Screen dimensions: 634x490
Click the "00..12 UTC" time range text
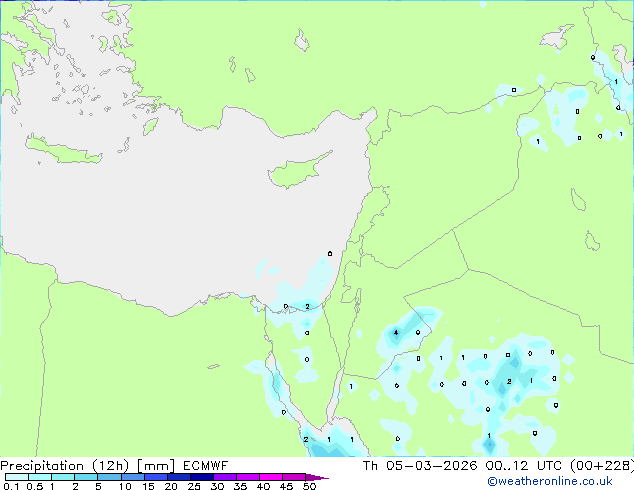pyautogui.click(x=524, y=466)
